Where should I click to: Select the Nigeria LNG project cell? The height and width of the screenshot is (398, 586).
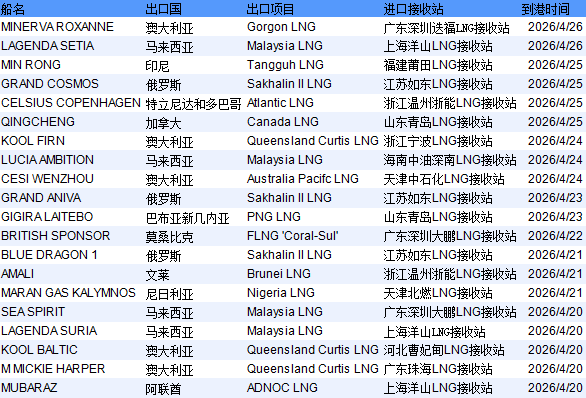pos(281,293)
